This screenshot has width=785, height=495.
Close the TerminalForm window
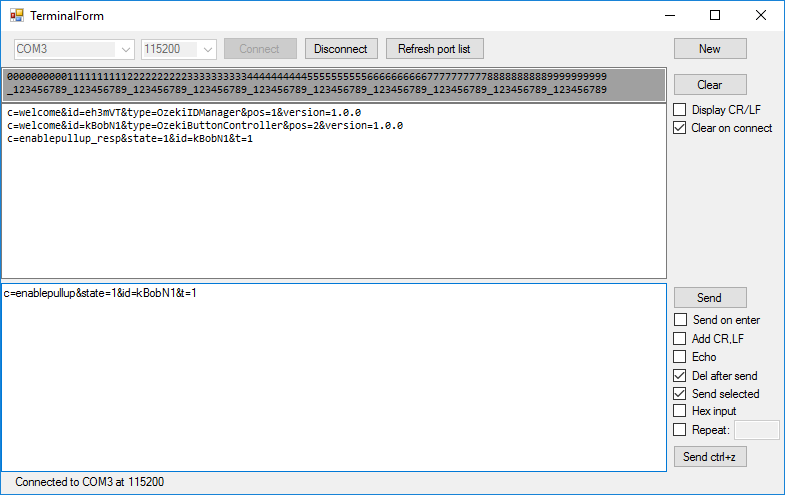click(760, 16)
